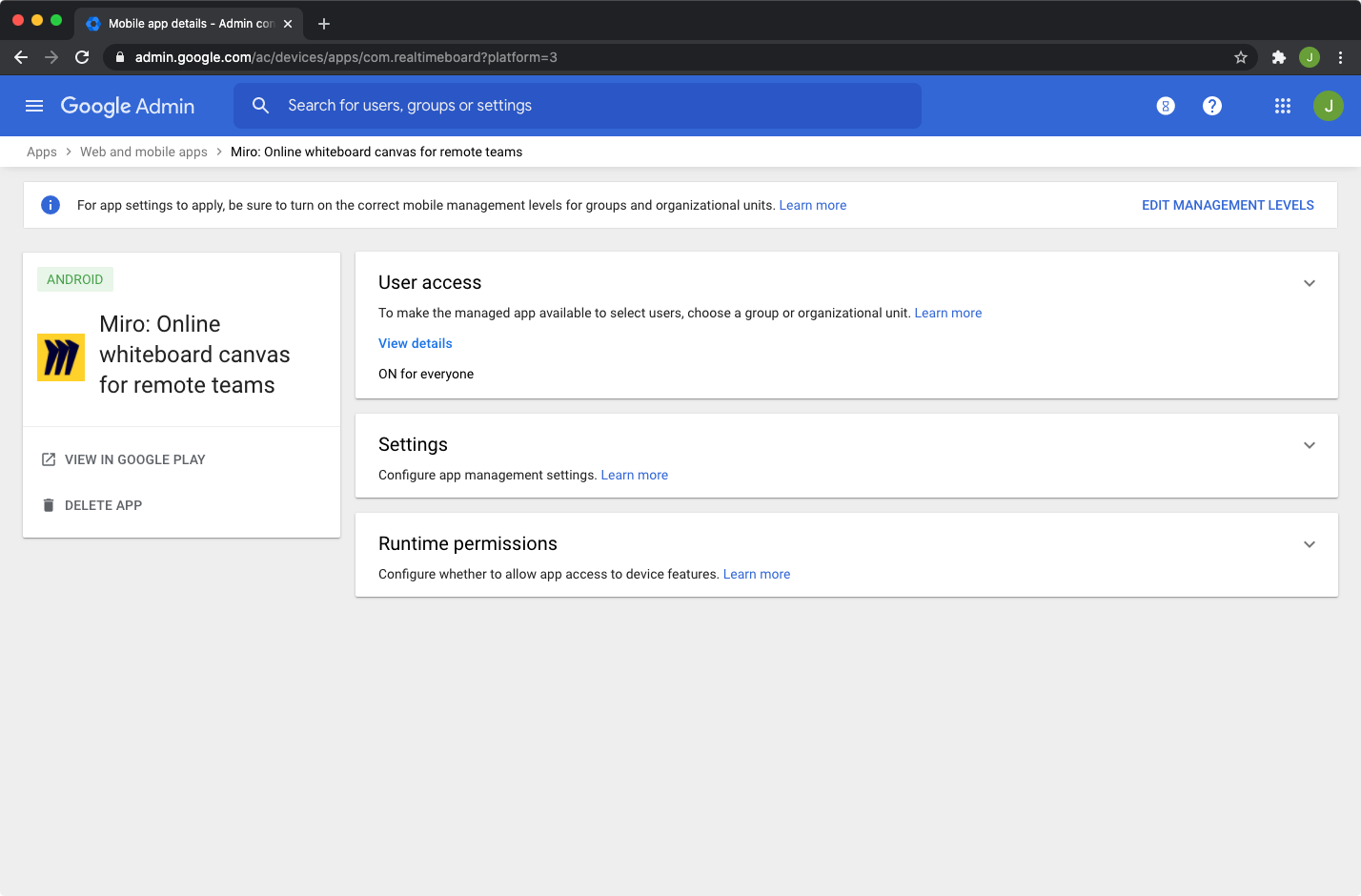The width and height of the screenshot is (1361, 896).
Task: Open View details link
Action: coord(416,343)
